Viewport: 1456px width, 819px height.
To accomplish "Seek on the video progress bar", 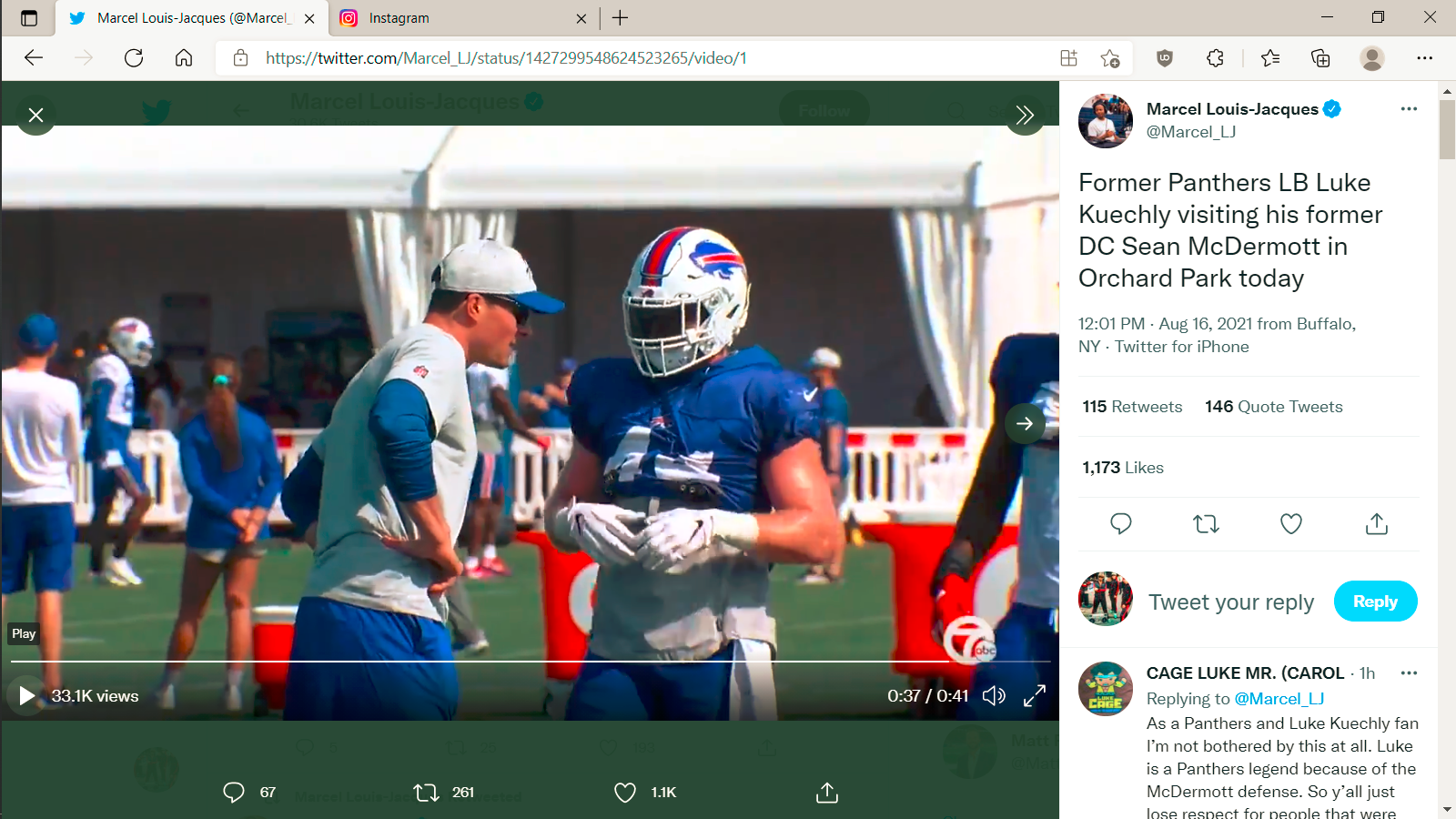I will pos(531,662).
